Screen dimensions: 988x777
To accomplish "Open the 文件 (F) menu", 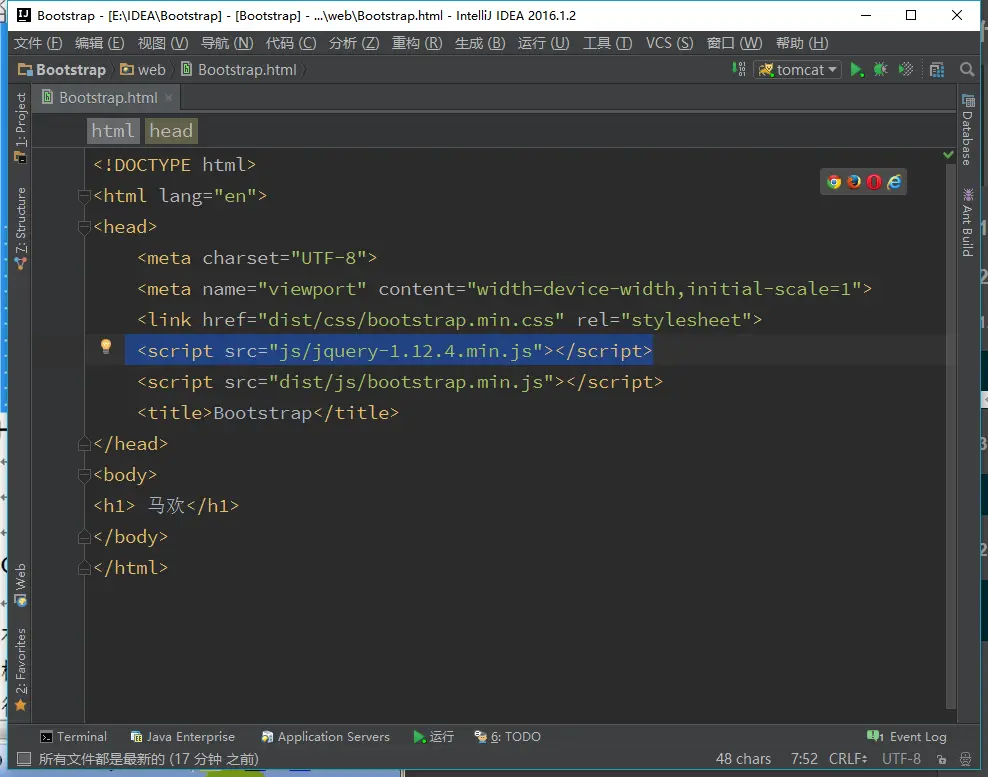I will (x=38, y=43).
